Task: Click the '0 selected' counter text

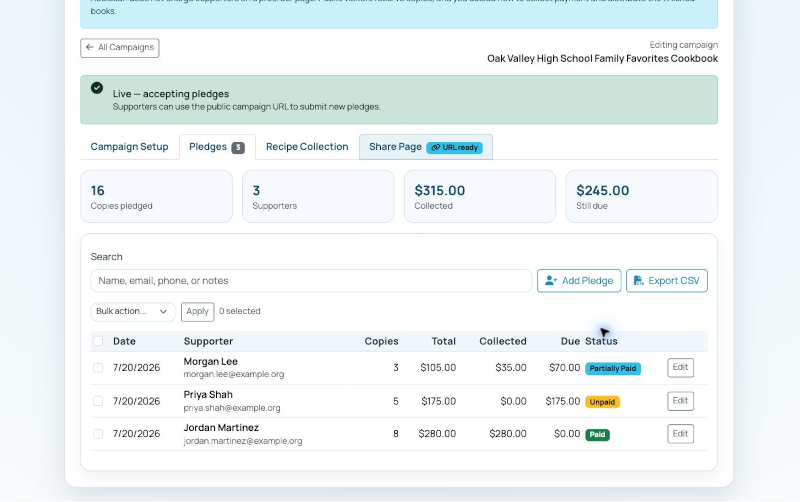Action: click(240, 311)
